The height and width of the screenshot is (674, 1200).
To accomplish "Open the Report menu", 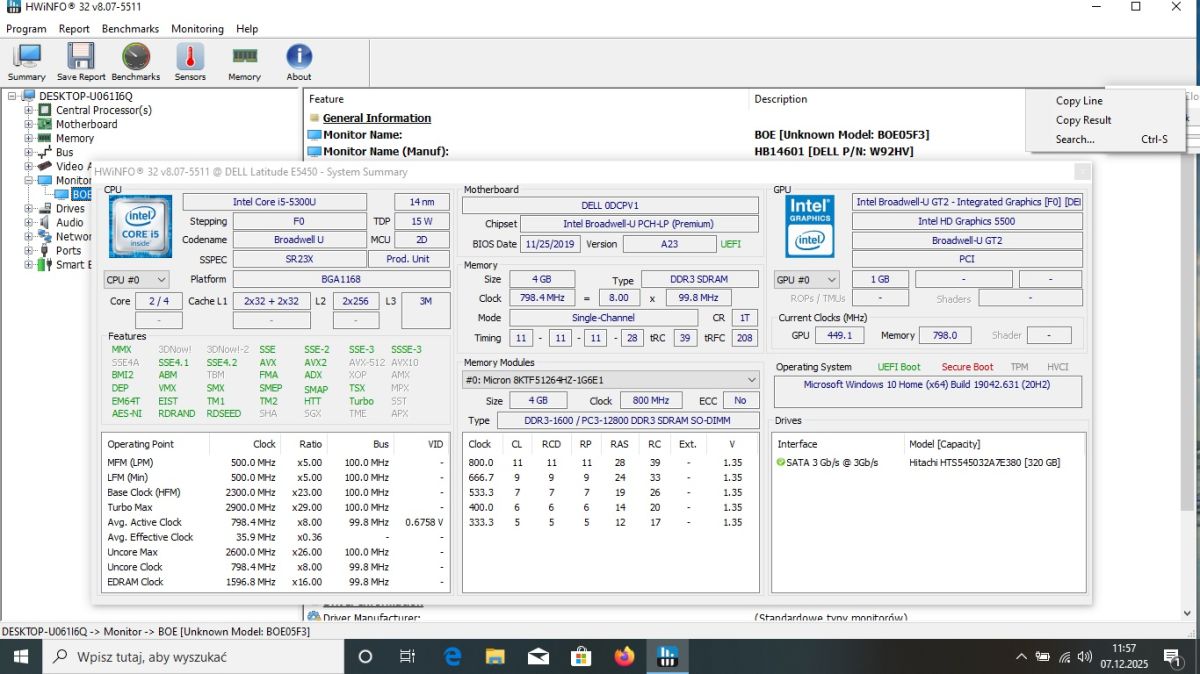I will 74,29.
